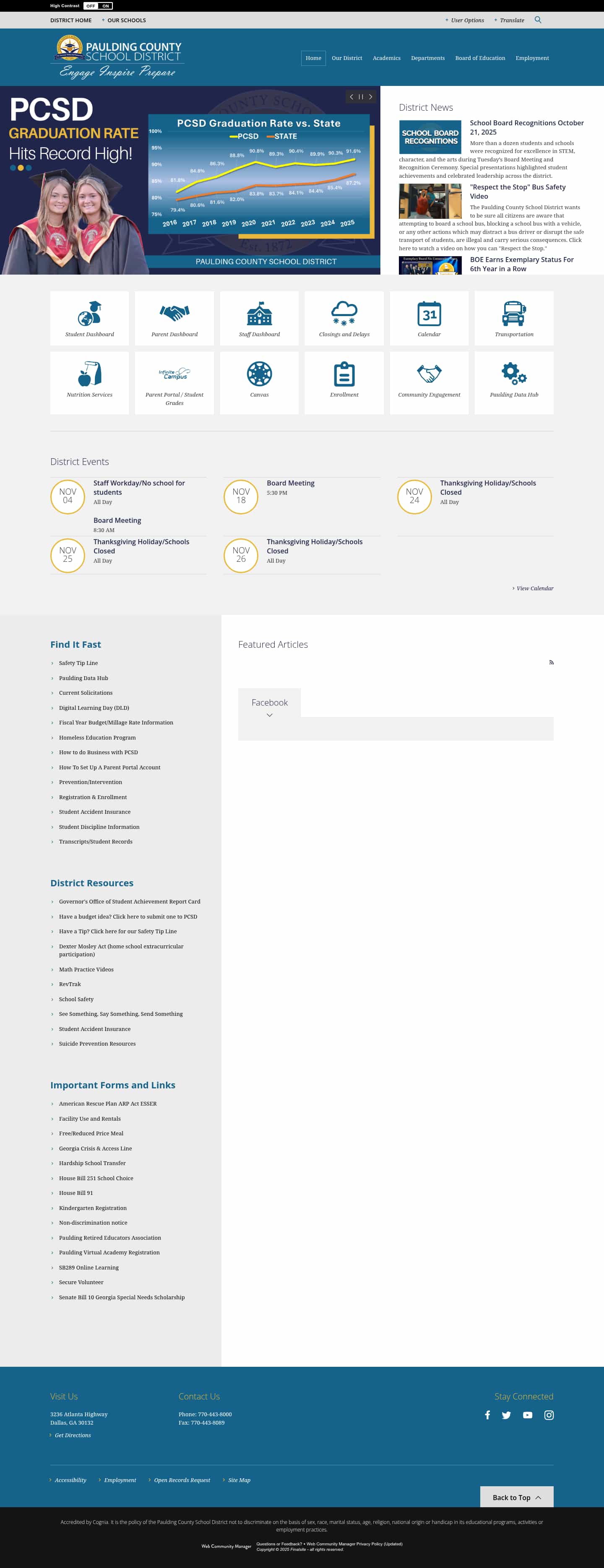This screenshot has height=1568, width=604.
Task: Open the Employment menu
Action: pos(532,58)
